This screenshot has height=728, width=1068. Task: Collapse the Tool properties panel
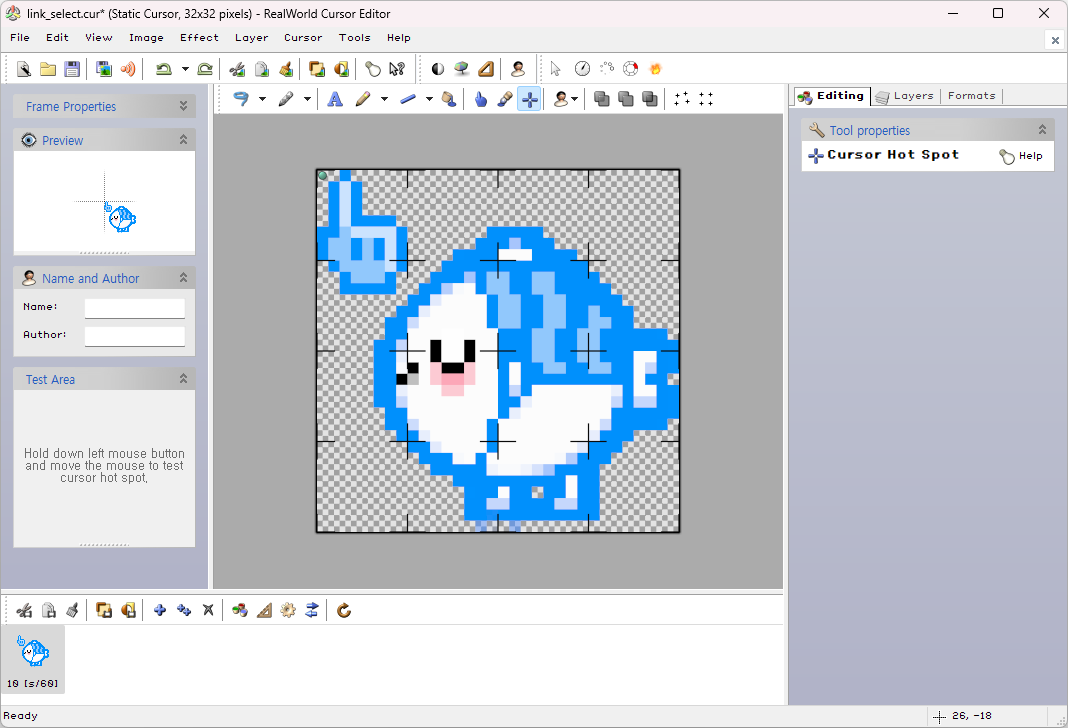[1042, 129]
